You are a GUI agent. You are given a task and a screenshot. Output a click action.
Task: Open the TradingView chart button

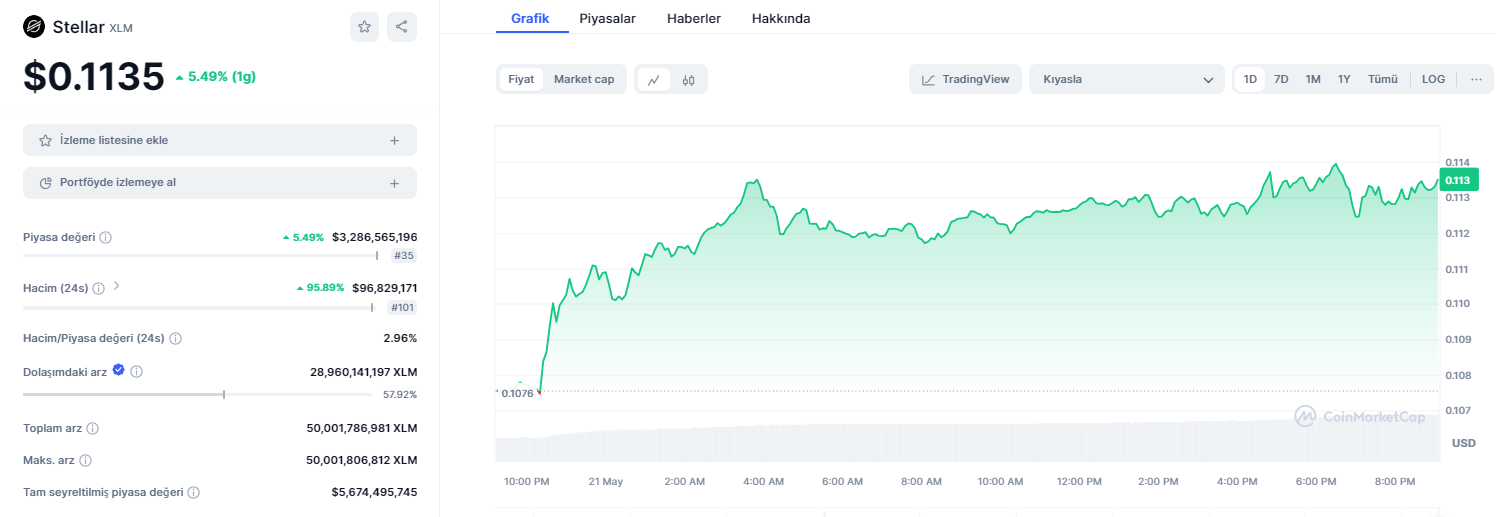[965, 79]
